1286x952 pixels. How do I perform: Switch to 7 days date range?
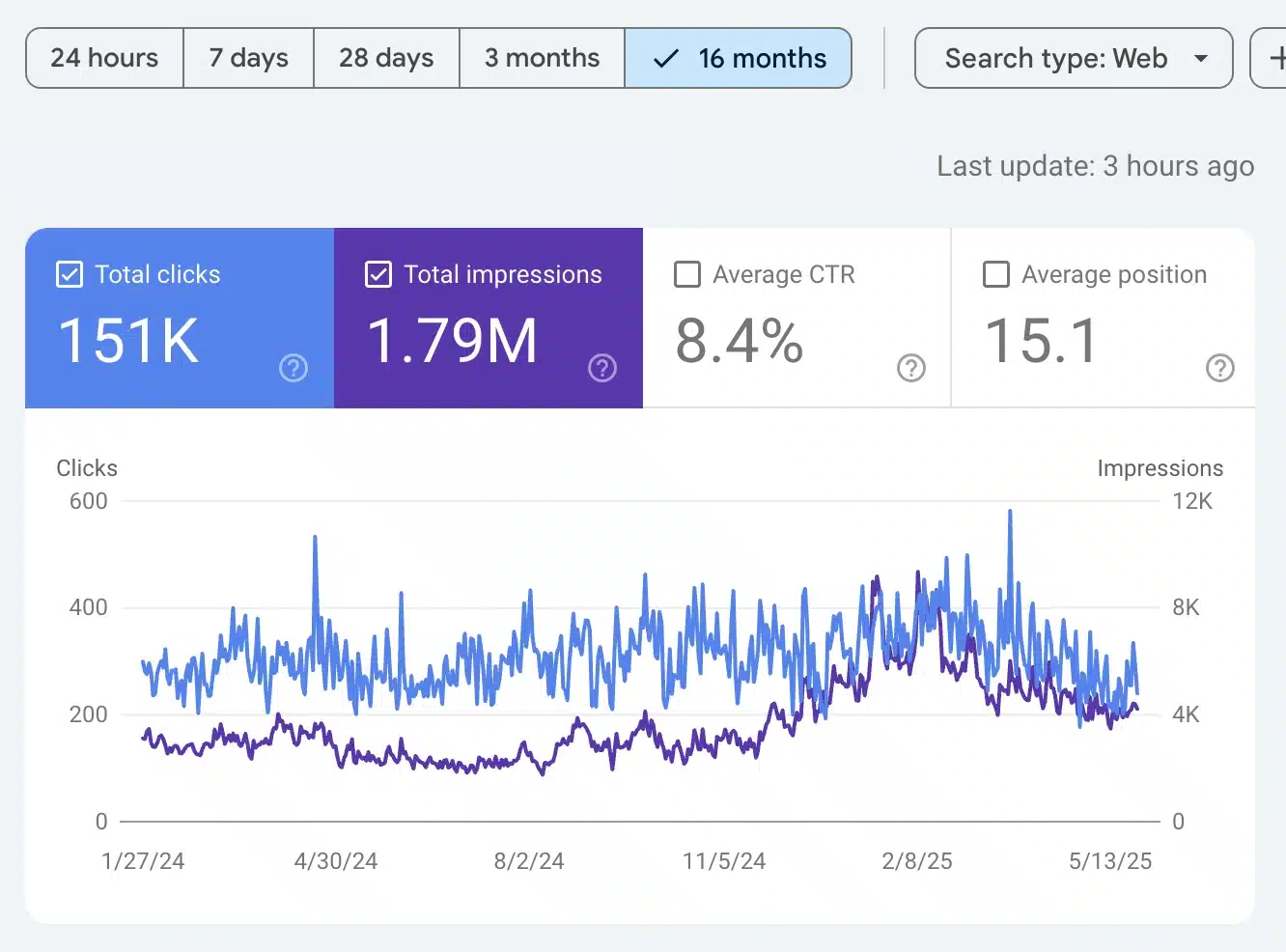click(249, 59)
